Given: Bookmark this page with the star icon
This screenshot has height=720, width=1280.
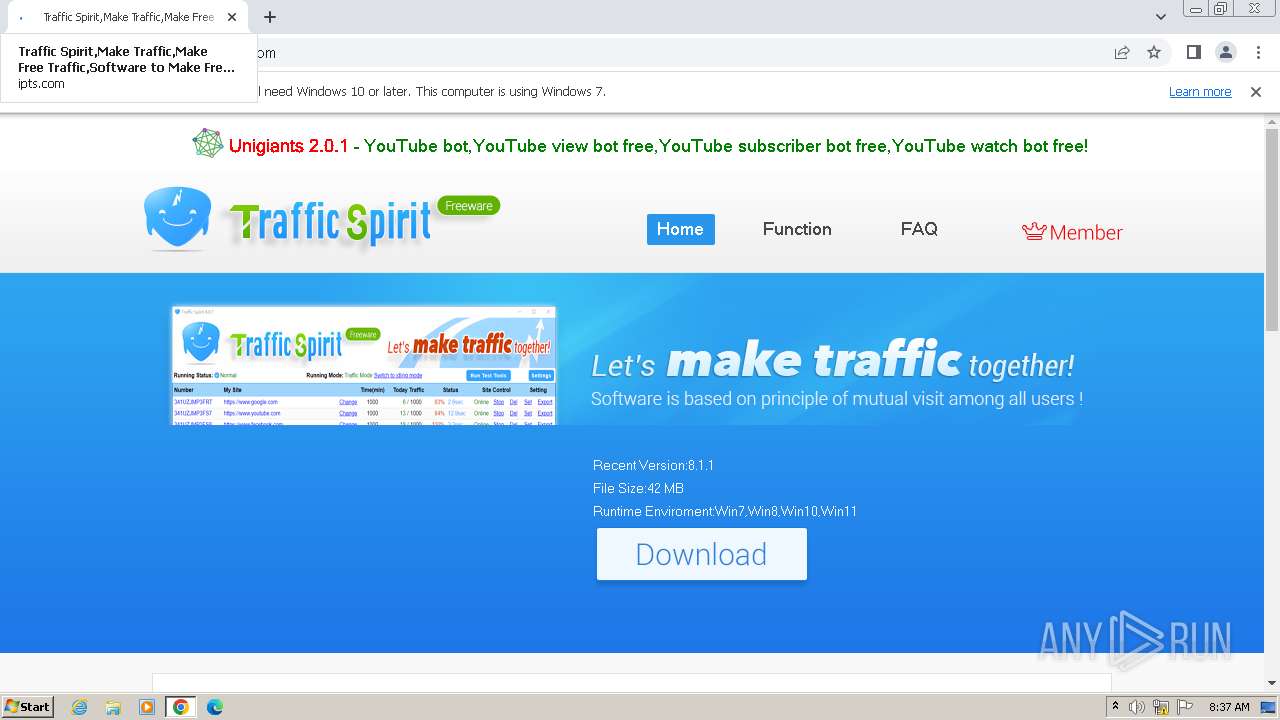Looking at the screenshot, I should pos(1154,52).
